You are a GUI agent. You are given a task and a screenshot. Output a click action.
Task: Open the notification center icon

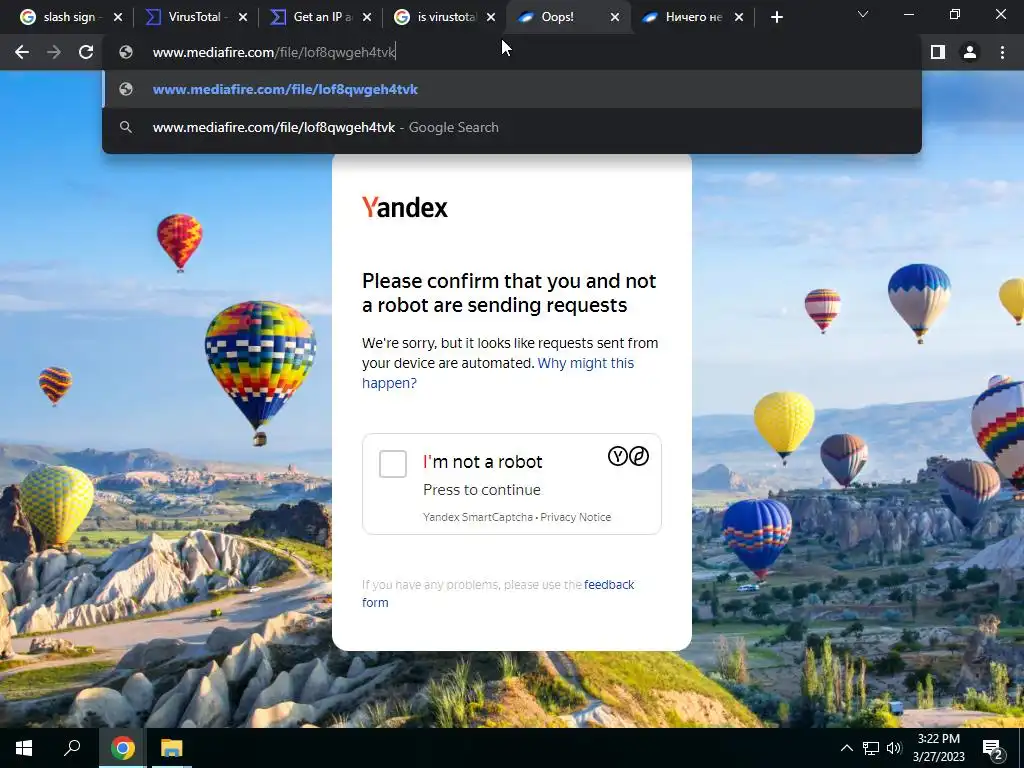point(992,749)
